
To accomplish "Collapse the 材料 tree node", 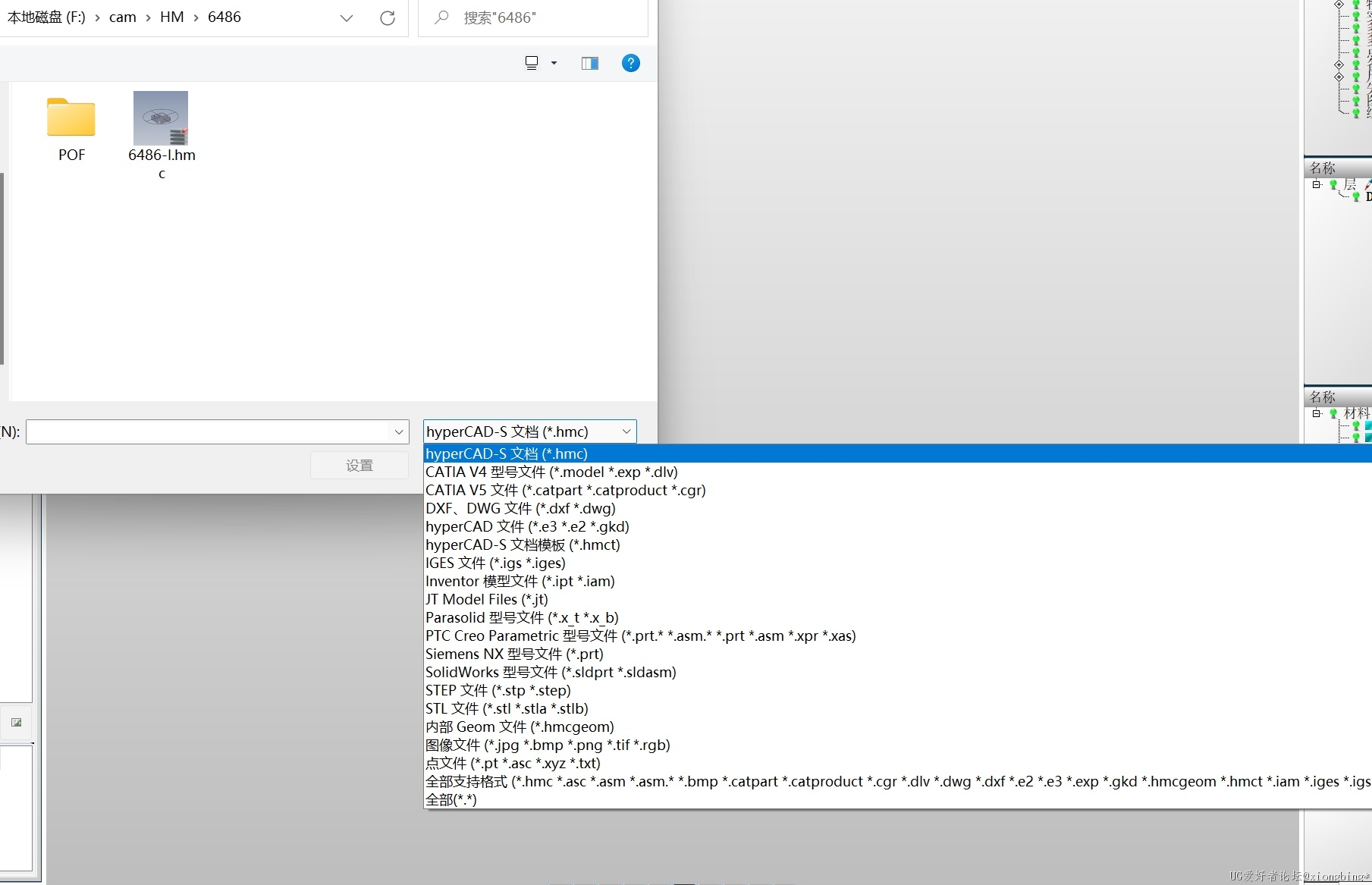I will tap(1317, 413).
